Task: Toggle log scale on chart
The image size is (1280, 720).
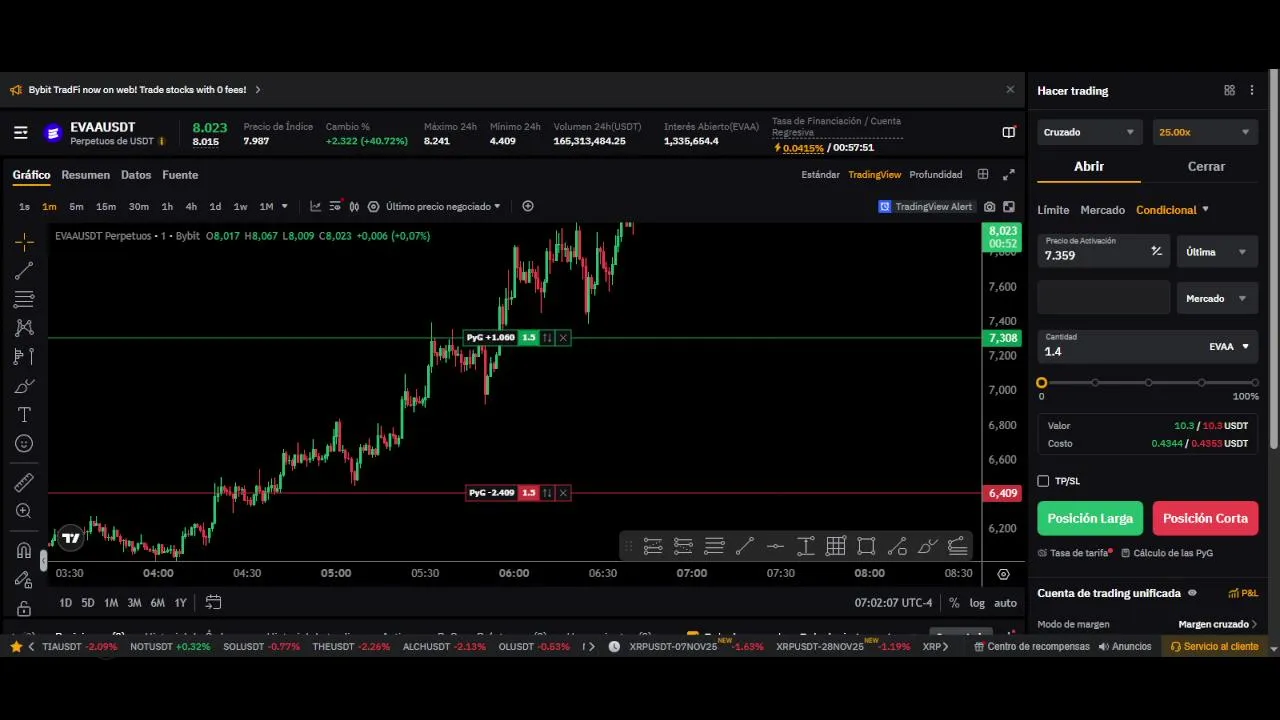Action: 977,603
